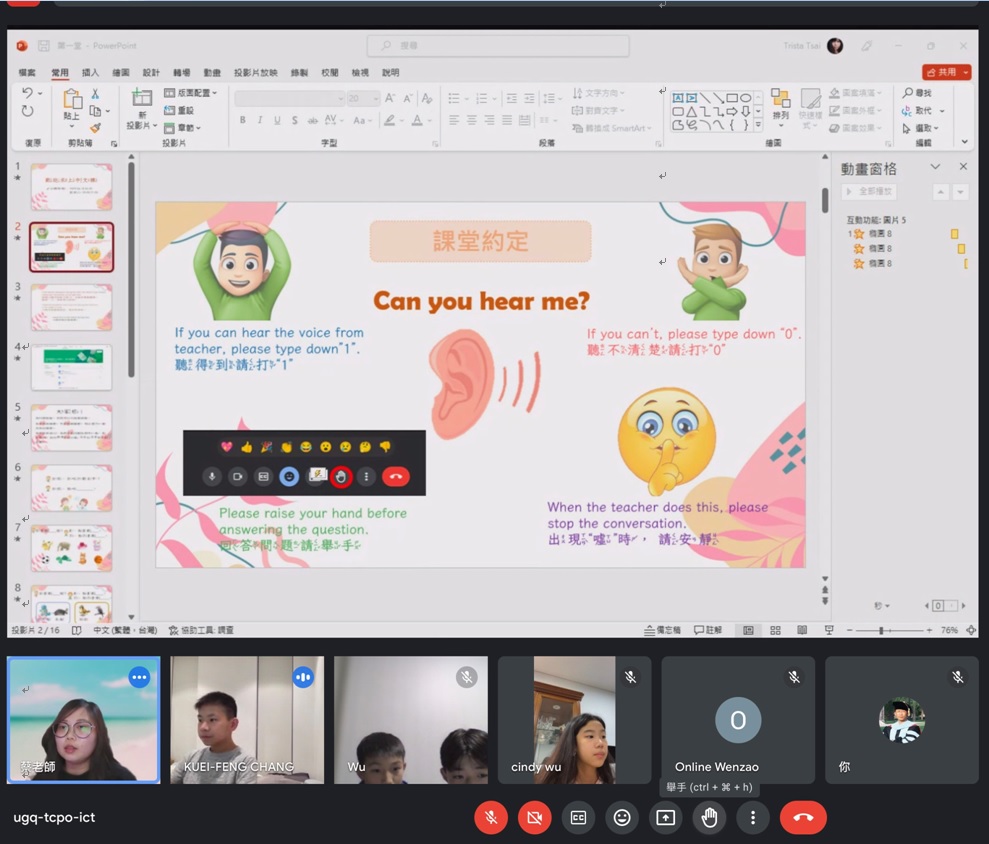Turn on the camera in Meet
Image resolution: width=989 pixels, height=844 pixels.
pyautogui.click(x=534, y=817)
